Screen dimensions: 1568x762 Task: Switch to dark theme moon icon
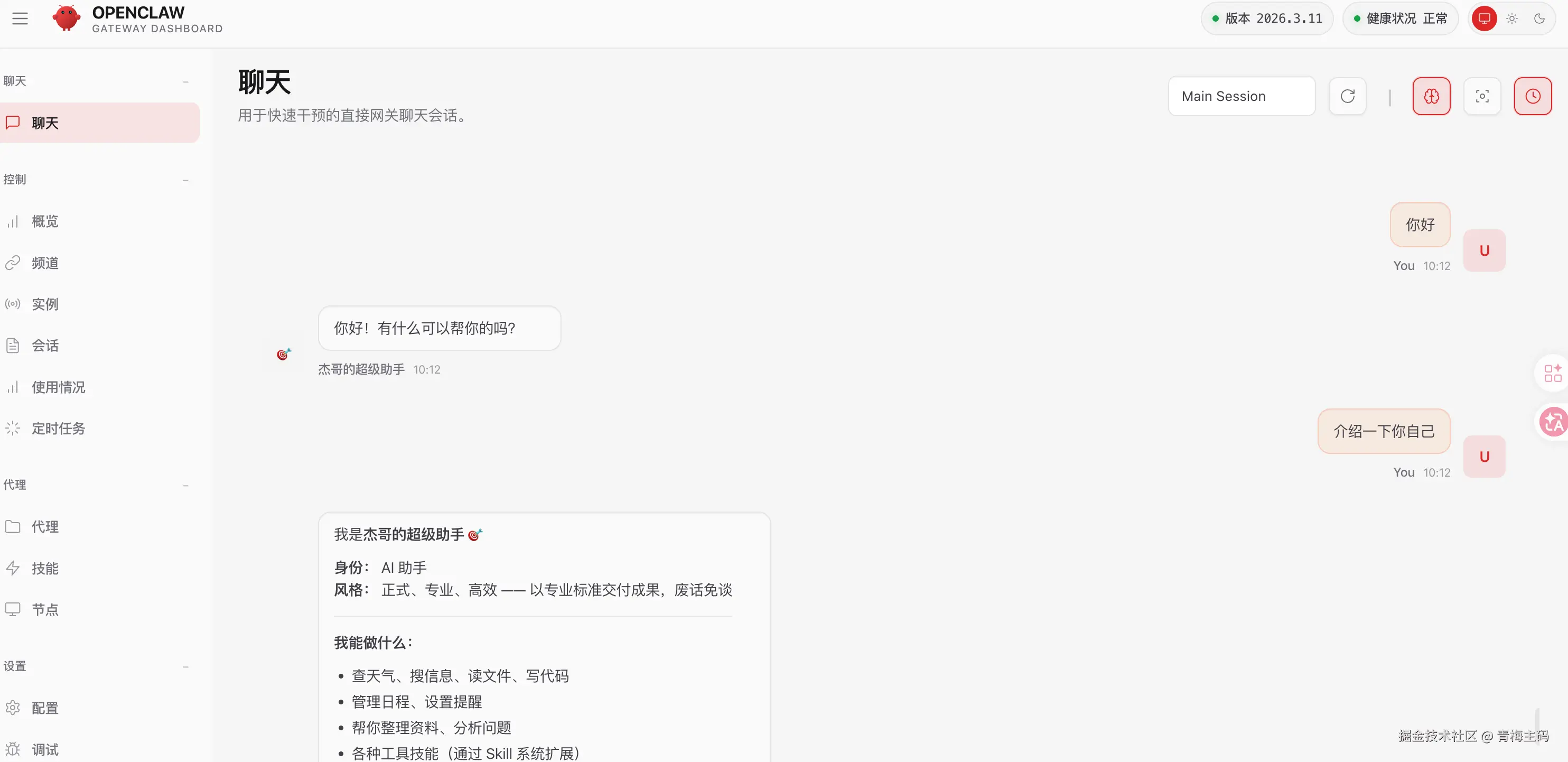[x=1539, y=18]
